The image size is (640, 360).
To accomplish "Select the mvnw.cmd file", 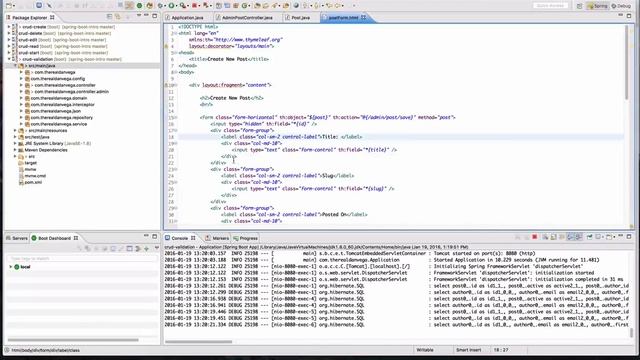I will pyautogui.click(x=35, y=176).
